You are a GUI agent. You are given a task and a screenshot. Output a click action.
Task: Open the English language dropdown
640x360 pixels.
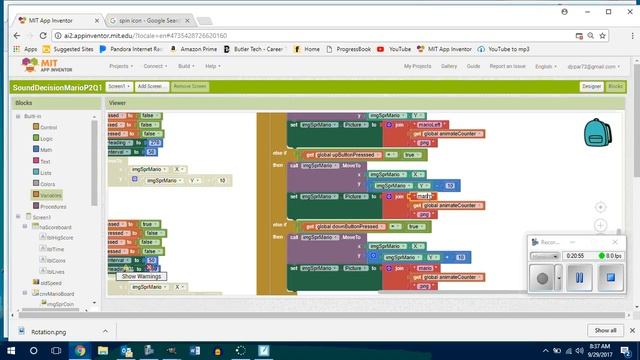pos(546,66)
